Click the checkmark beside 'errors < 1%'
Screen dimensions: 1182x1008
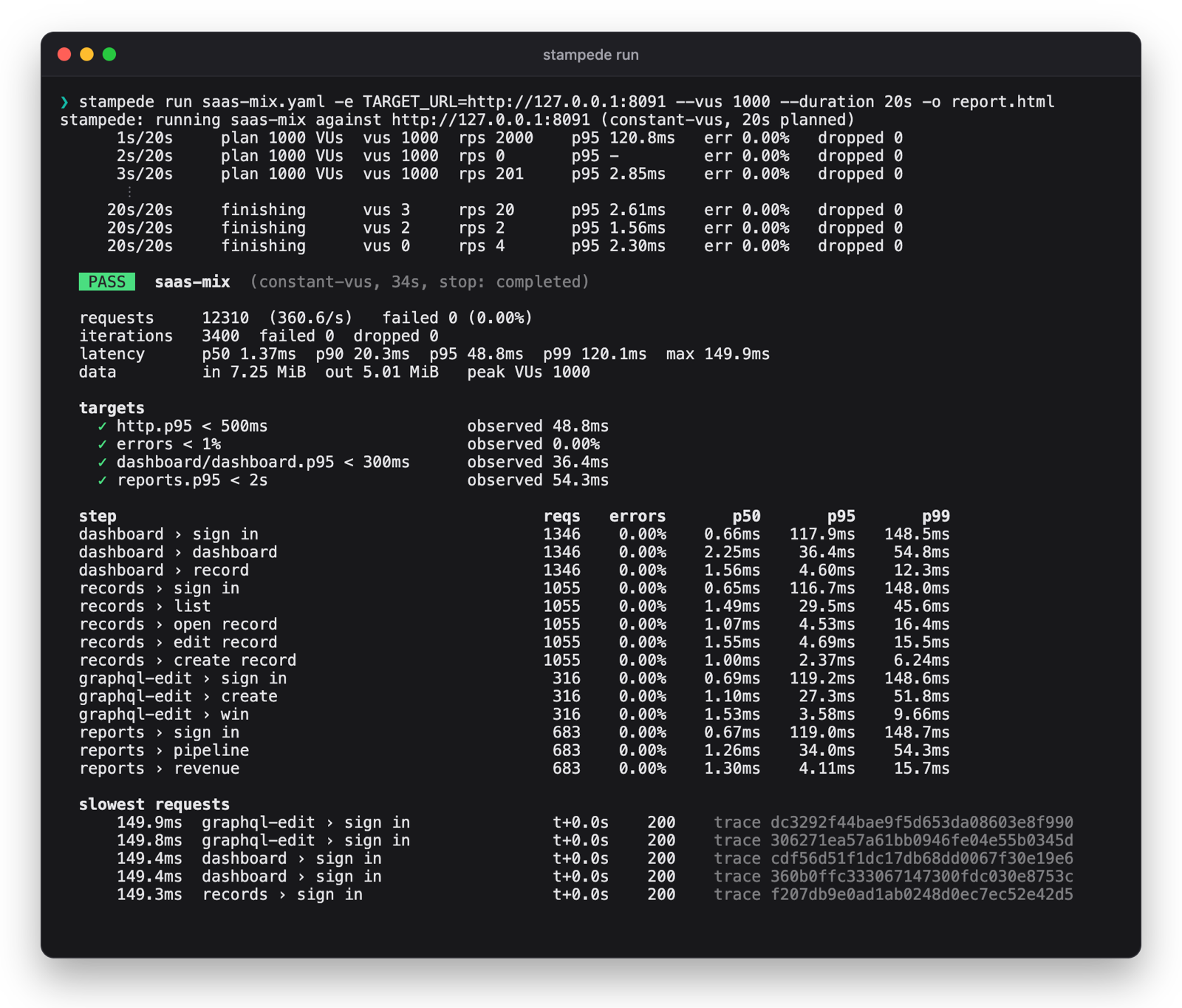(x=103, y=444)
